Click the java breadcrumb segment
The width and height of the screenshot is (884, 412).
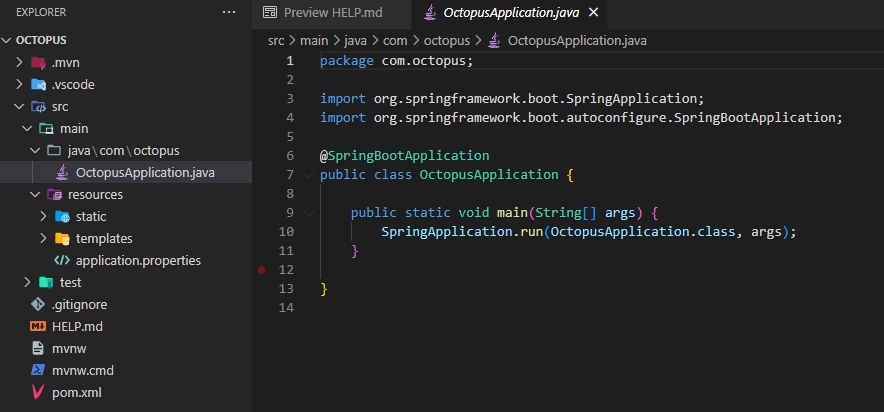coord(355,41)
